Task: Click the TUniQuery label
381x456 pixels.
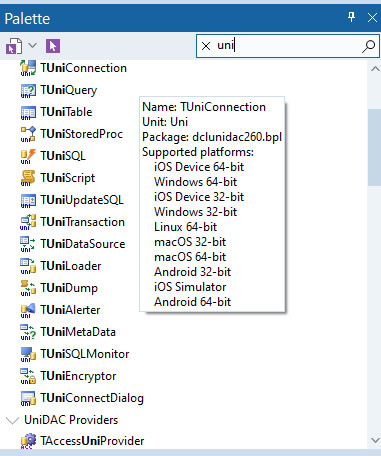Action: 69,90
